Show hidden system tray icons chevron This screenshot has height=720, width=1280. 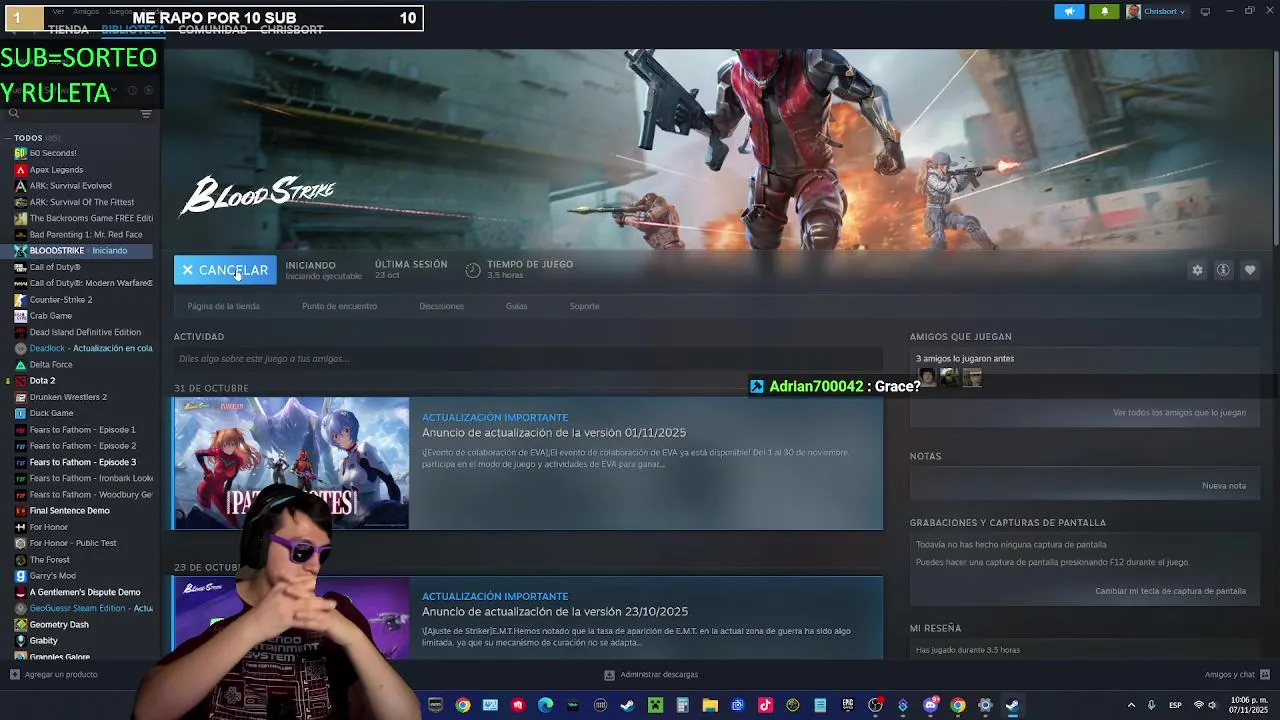coord(1131,705)
